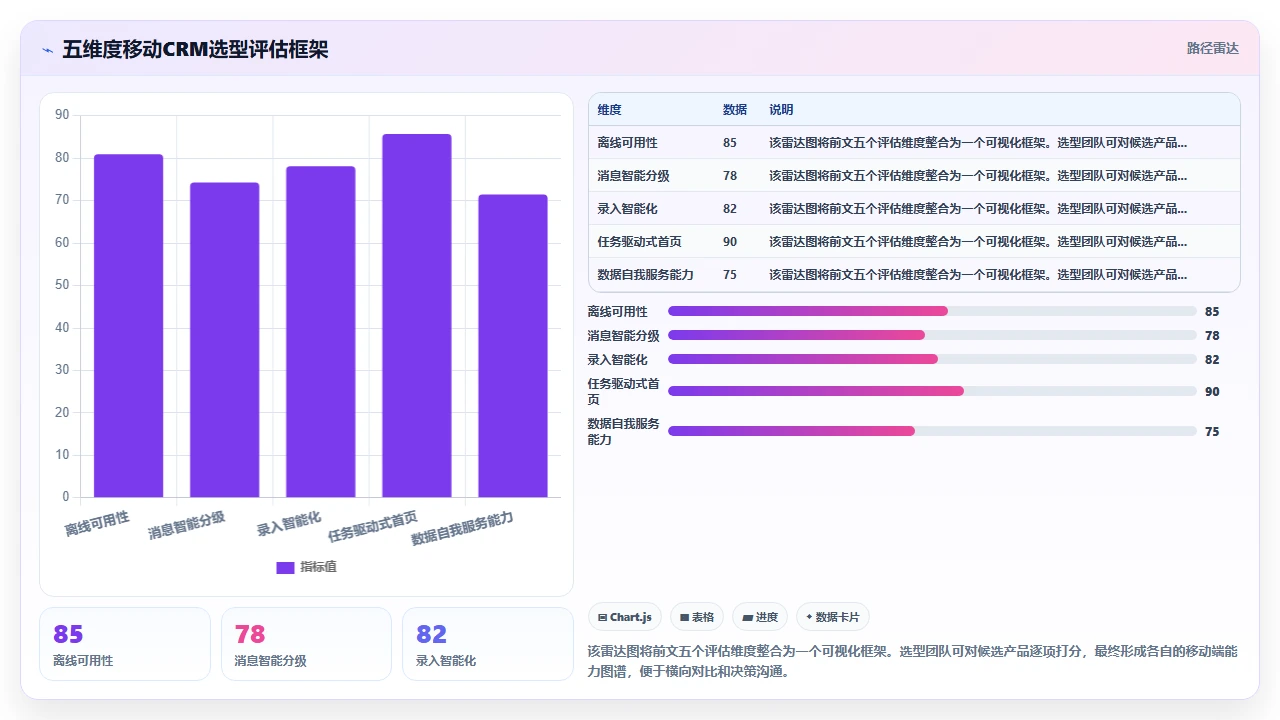Screen dimensions: 1280x720
Task: Click value 75 in the table
Action: point(730,274)
